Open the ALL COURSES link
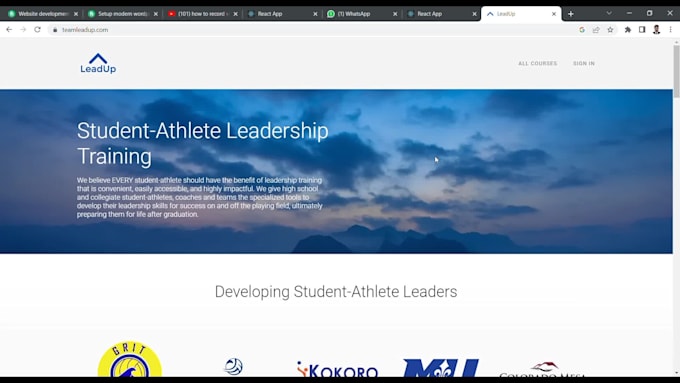 537,63
